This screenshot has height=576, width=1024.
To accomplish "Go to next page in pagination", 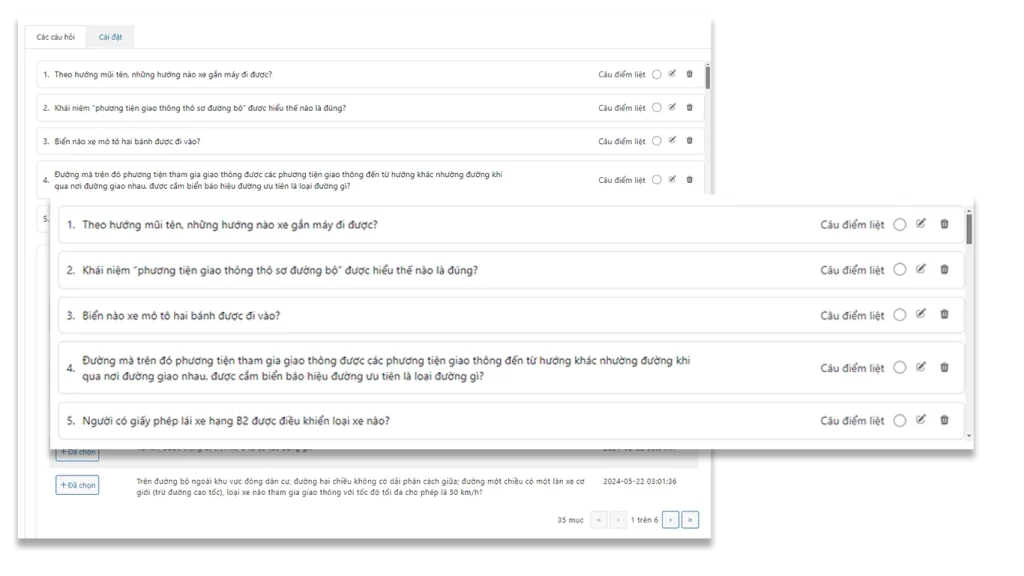I will 671,520.
